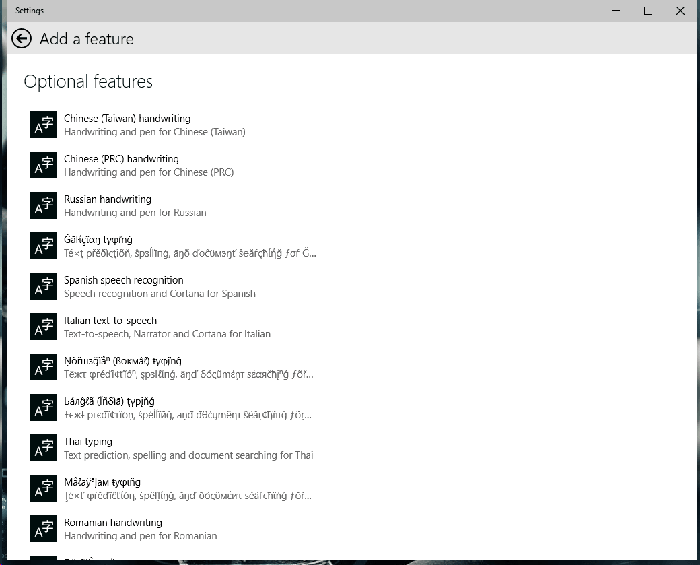The image size is (700, 565).
Task: Select Chinese (Taiwan) handwriting feature title
Action: click(127, 119)
